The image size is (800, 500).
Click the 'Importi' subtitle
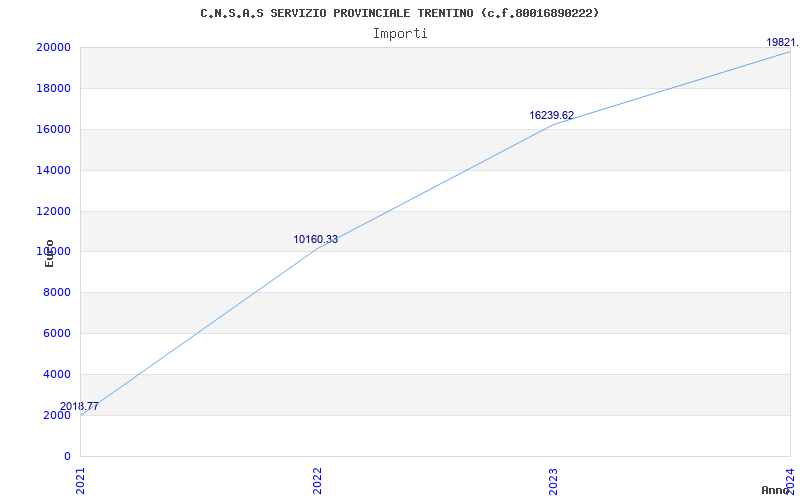(400, 34)
